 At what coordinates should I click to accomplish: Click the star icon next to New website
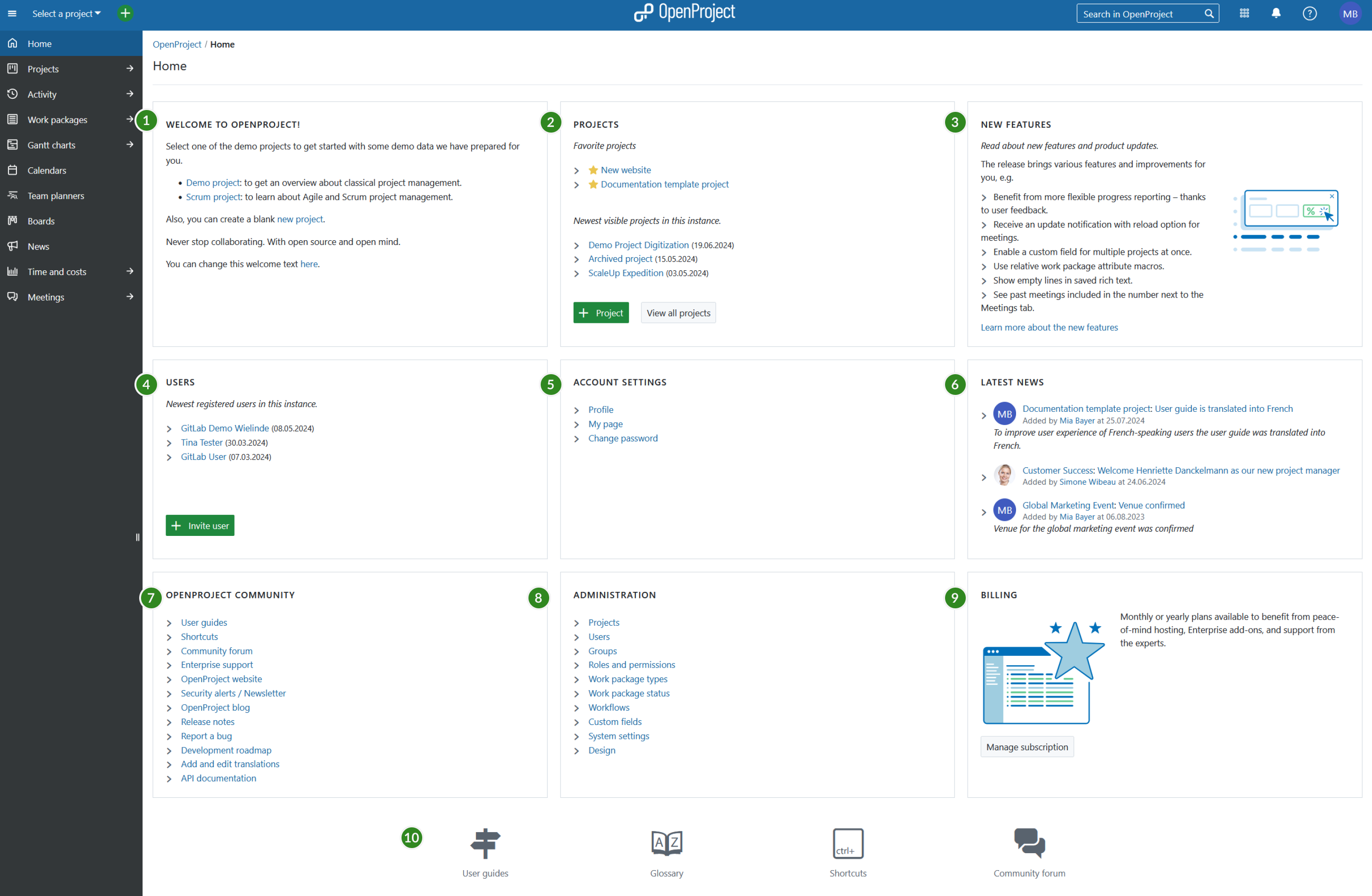click(592, 170)
